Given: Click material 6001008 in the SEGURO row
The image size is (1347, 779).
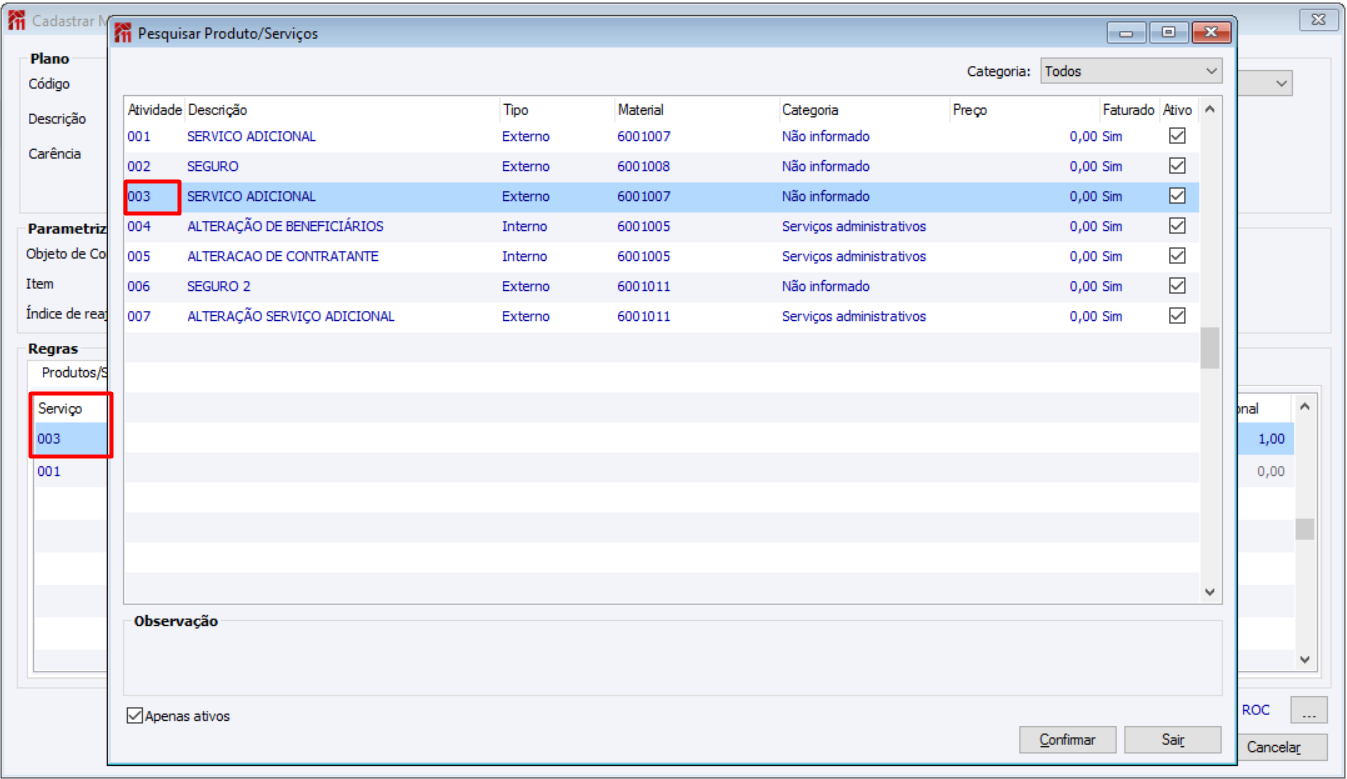Looking at the screenshot, I should pyautogui.click(x=644, y=166).
